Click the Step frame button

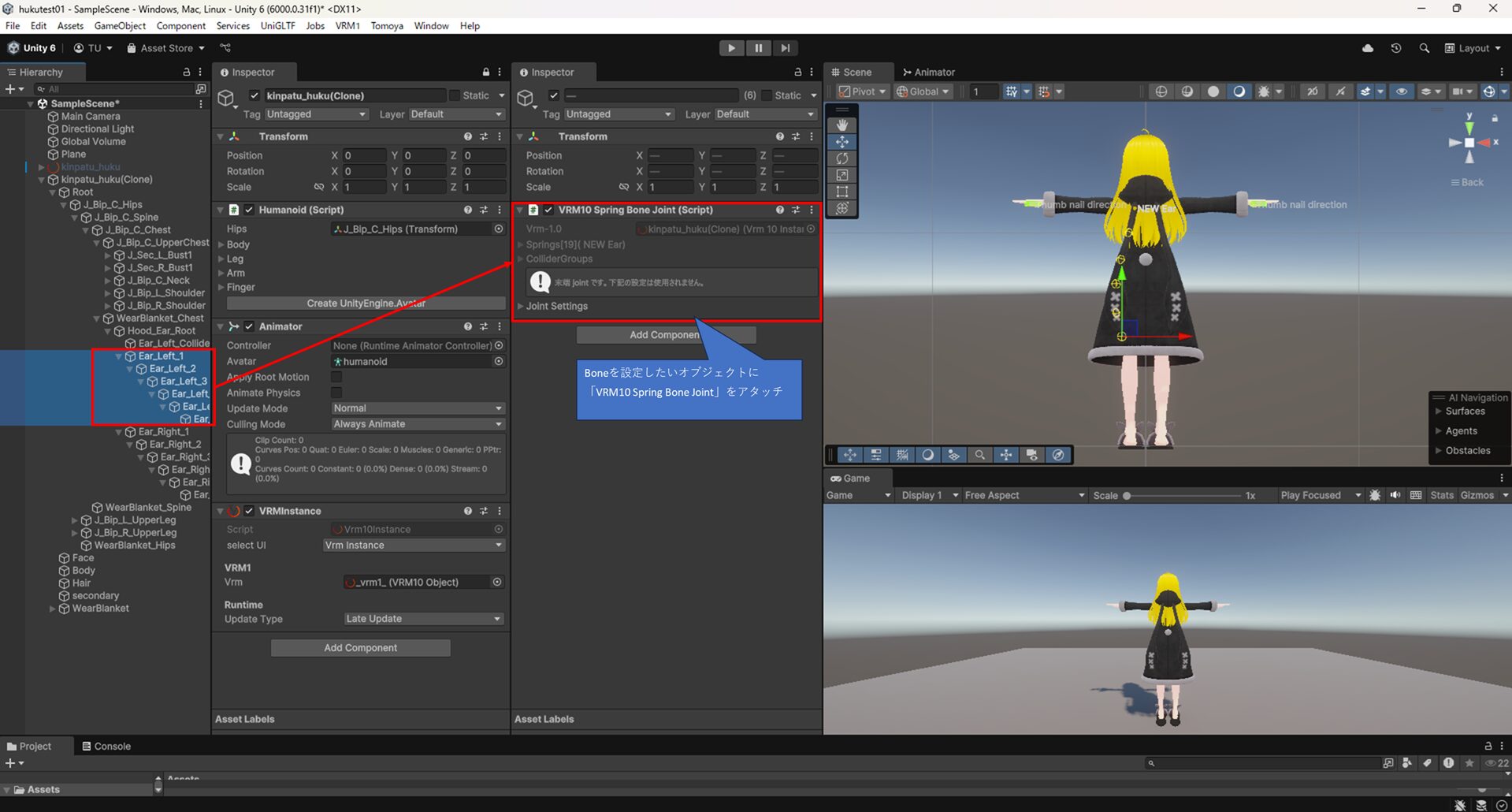[785, 48]
